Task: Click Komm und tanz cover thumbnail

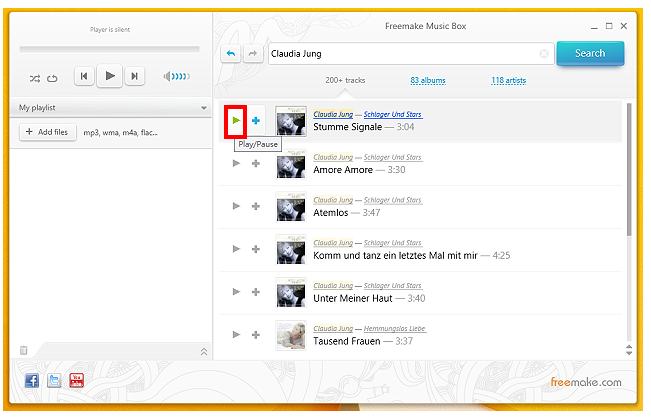Action: tap(291, 250)
